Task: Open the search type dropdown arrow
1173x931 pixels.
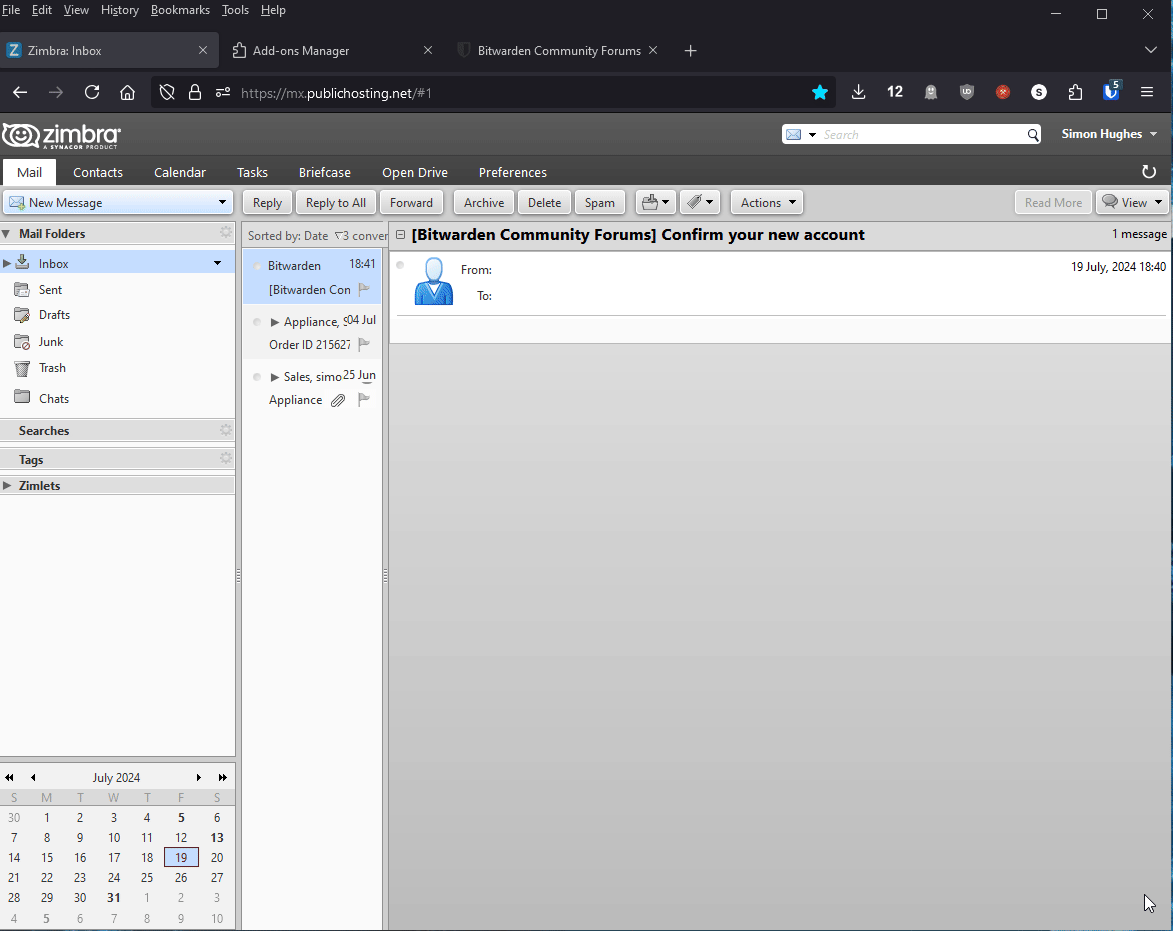Action: tap(812, 135)
